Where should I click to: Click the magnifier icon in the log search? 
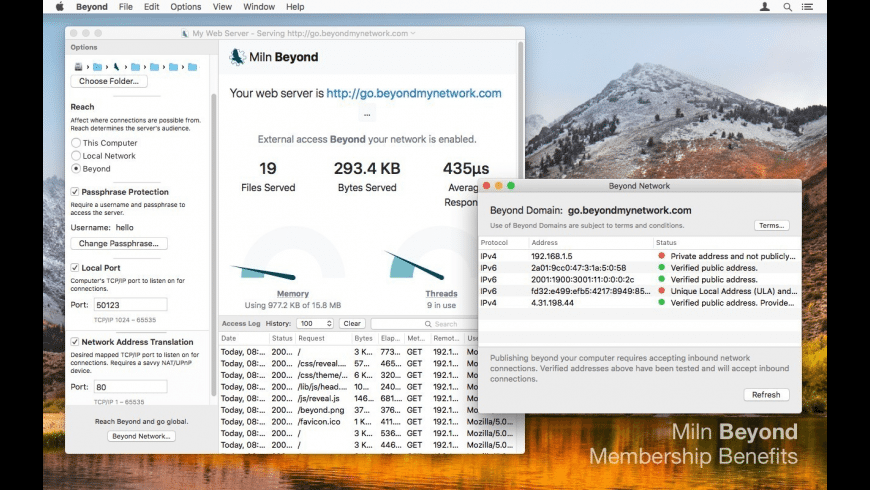click(428, 324)
